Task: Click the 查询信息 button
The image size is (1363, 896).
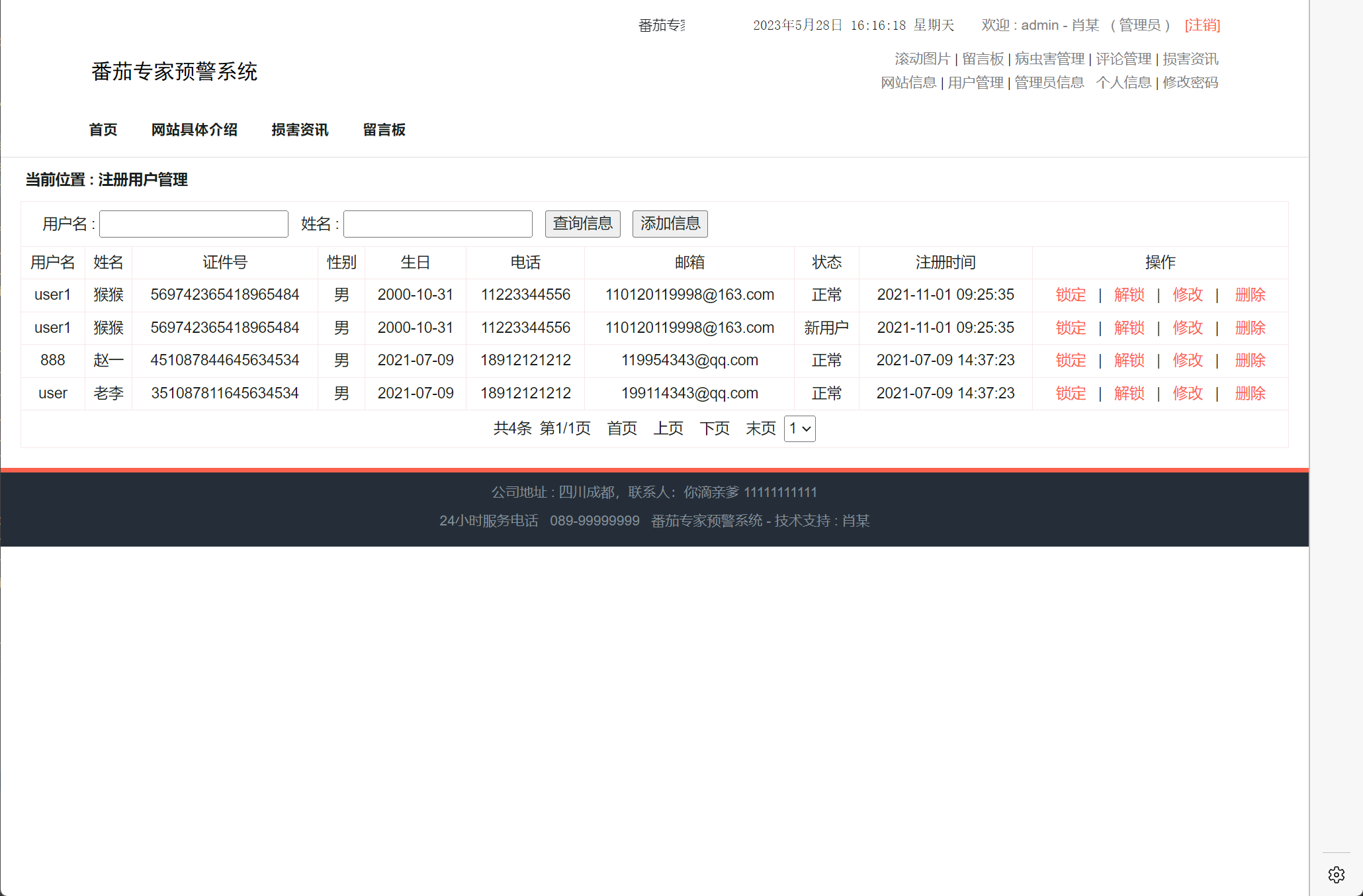Action: coord(582,224)
